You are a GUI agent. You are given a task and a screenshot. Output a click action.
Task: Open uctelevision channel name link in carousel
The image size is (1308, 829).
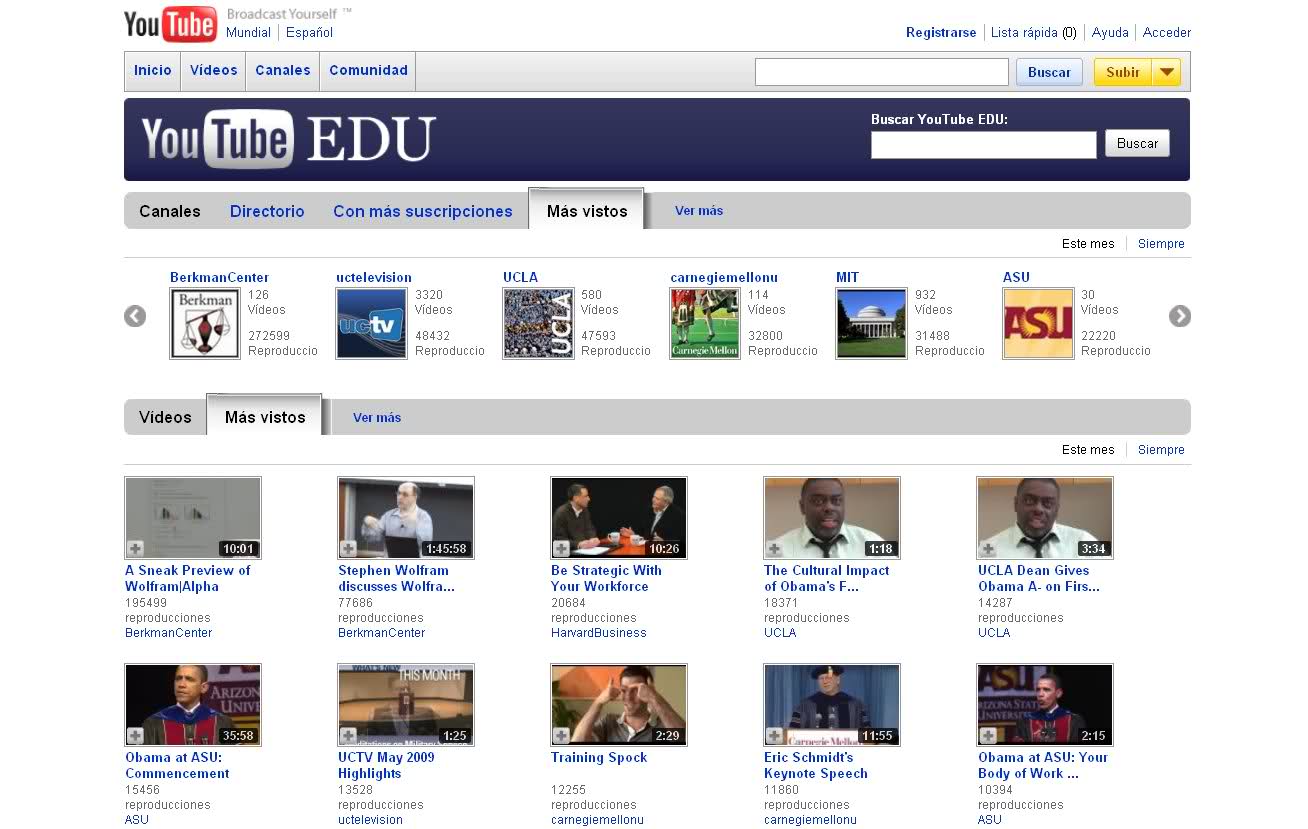point(374,278)
